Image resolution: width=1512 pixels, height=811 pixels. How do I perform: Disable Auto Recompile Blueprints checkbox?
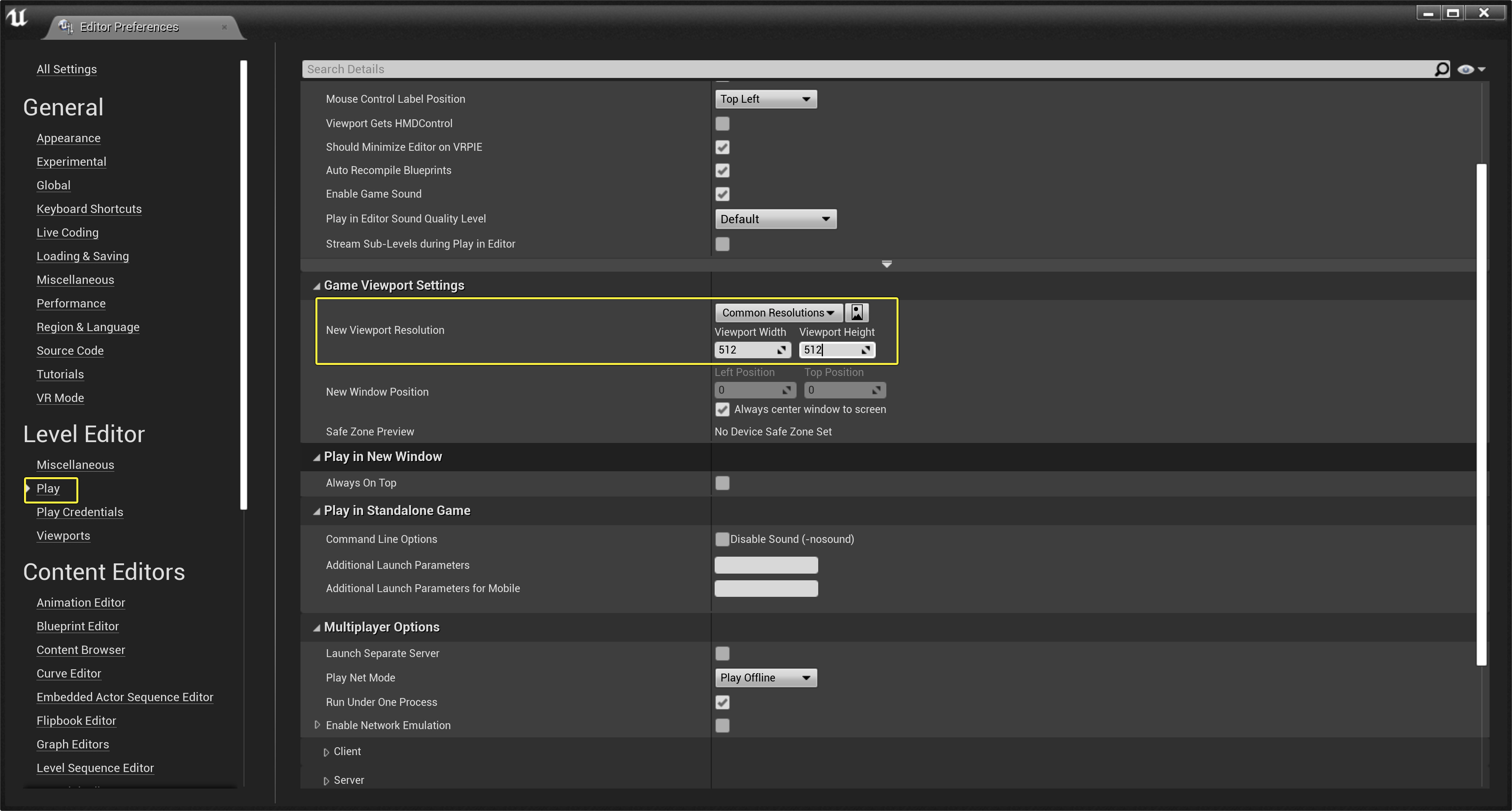coord(722,170)
